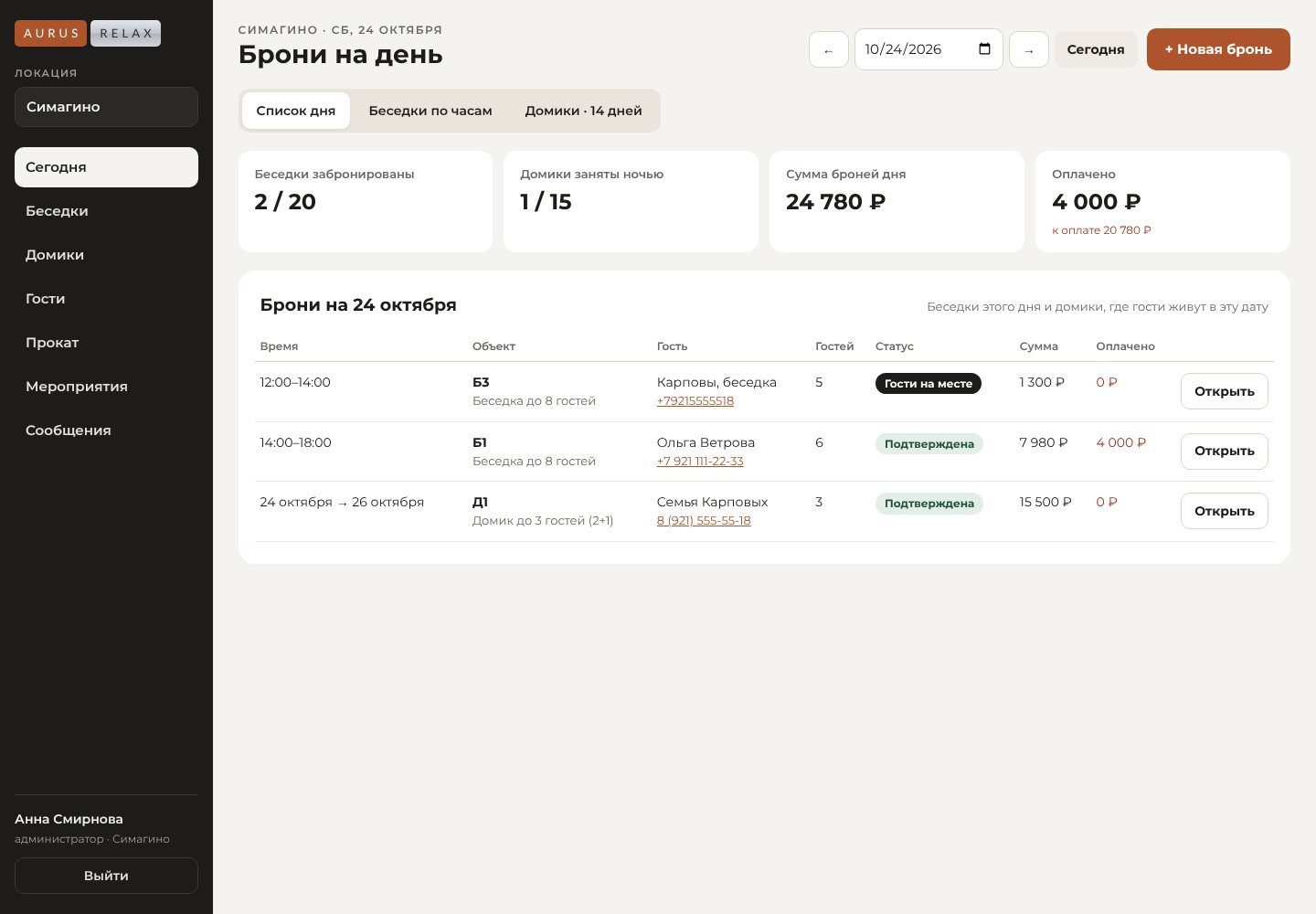Click guest name Карповы, беседка
The height and width of the screenshot is (914, 1316).
[716, 382]
